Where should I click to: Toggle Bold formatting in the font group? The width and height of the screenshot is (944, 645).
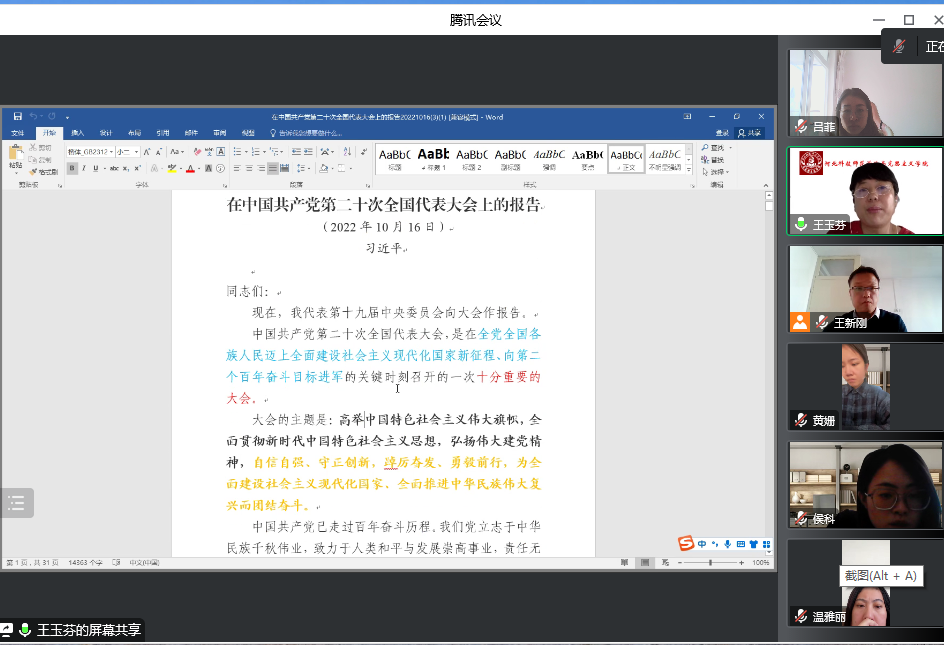(x=72, y=168)
